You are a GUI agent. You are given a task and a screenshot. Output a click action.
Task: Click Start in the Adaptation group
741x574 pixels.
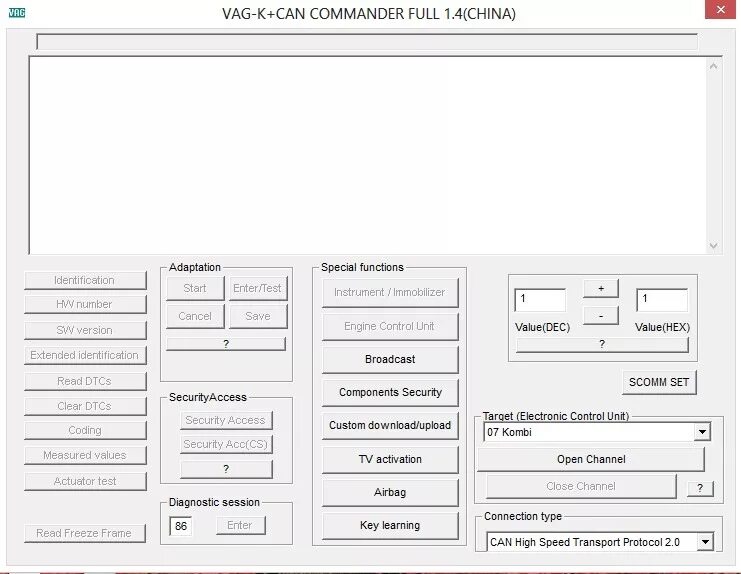[x=195, y=288]
